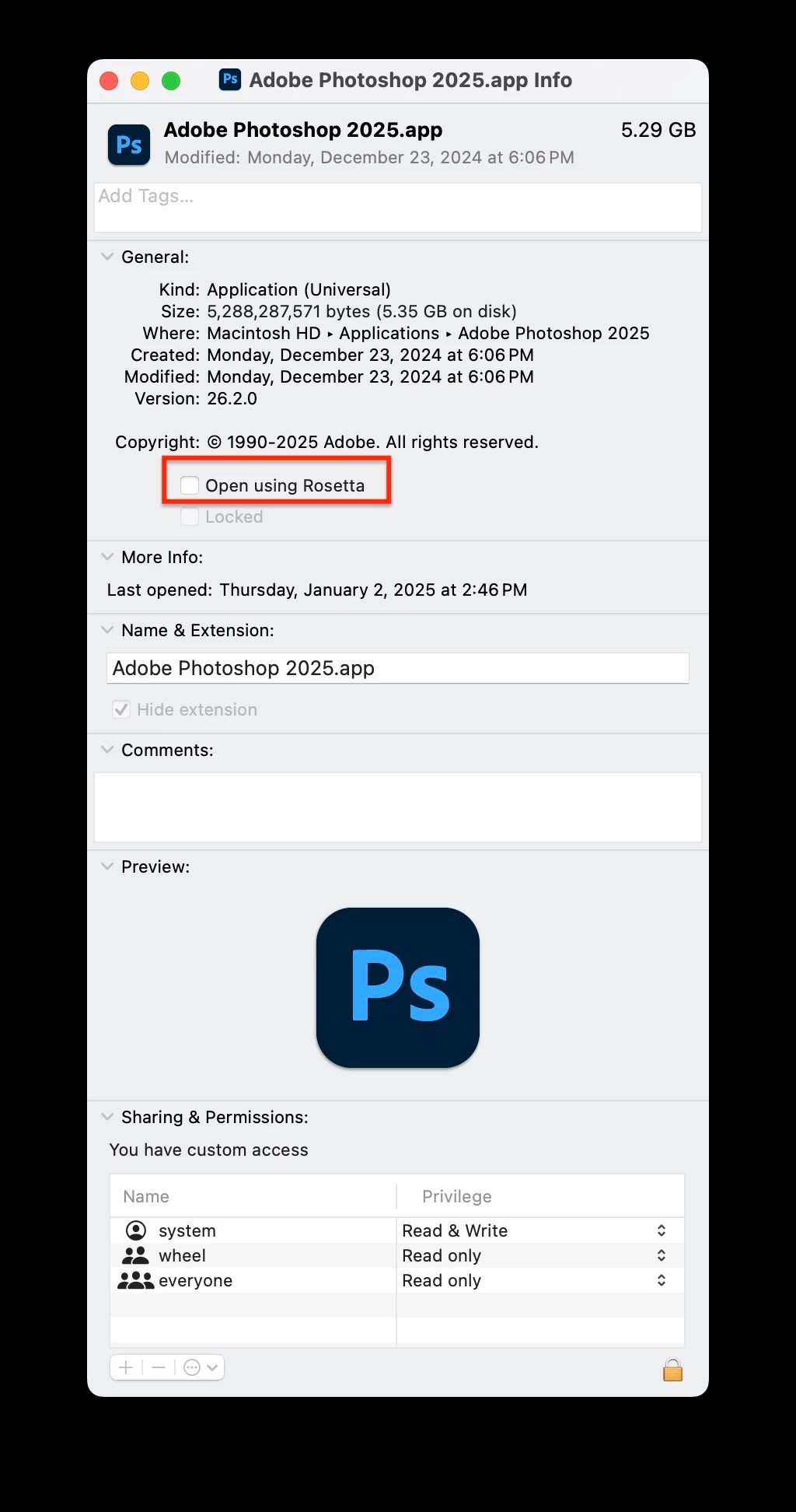Viewport: 796px width, 1512px height.
Task: Add a user with the plus button
Action: pyautogui.click(x=126, y=1367)
